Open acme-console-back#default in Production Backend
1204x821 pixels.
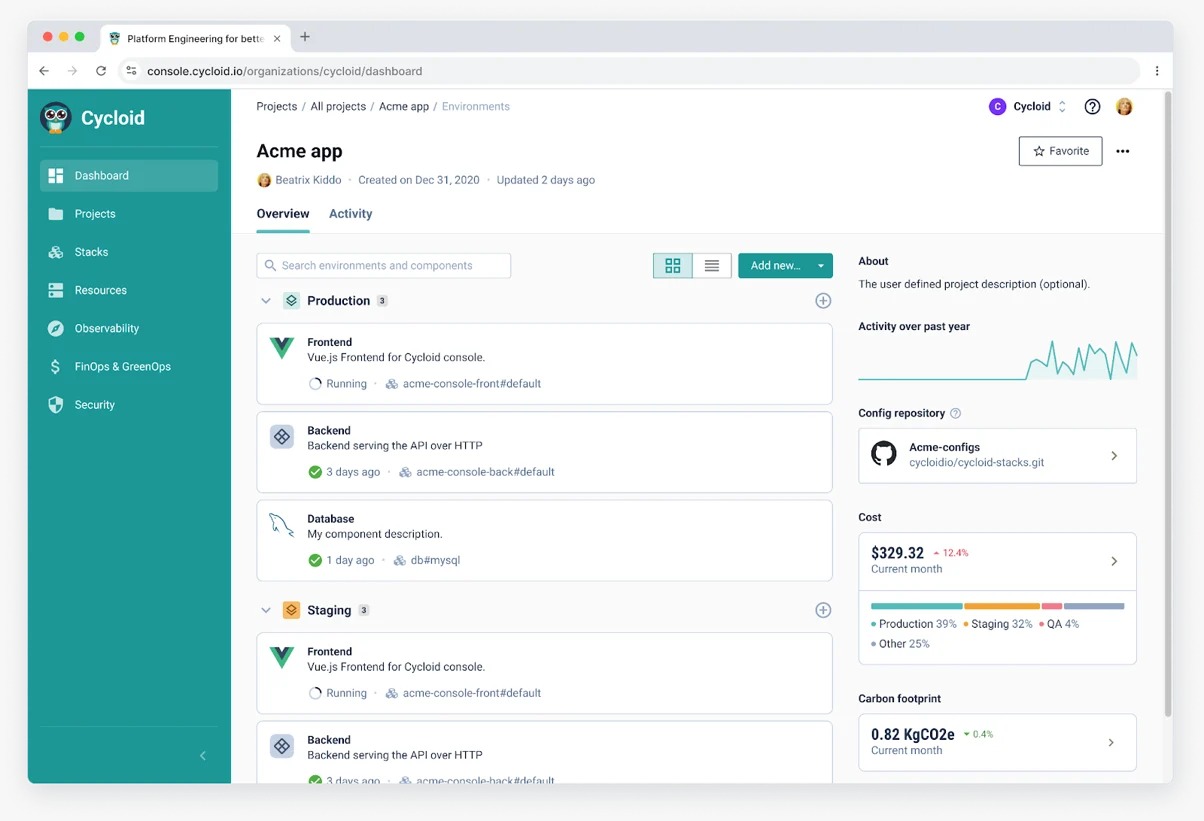(x=486, y=472)
